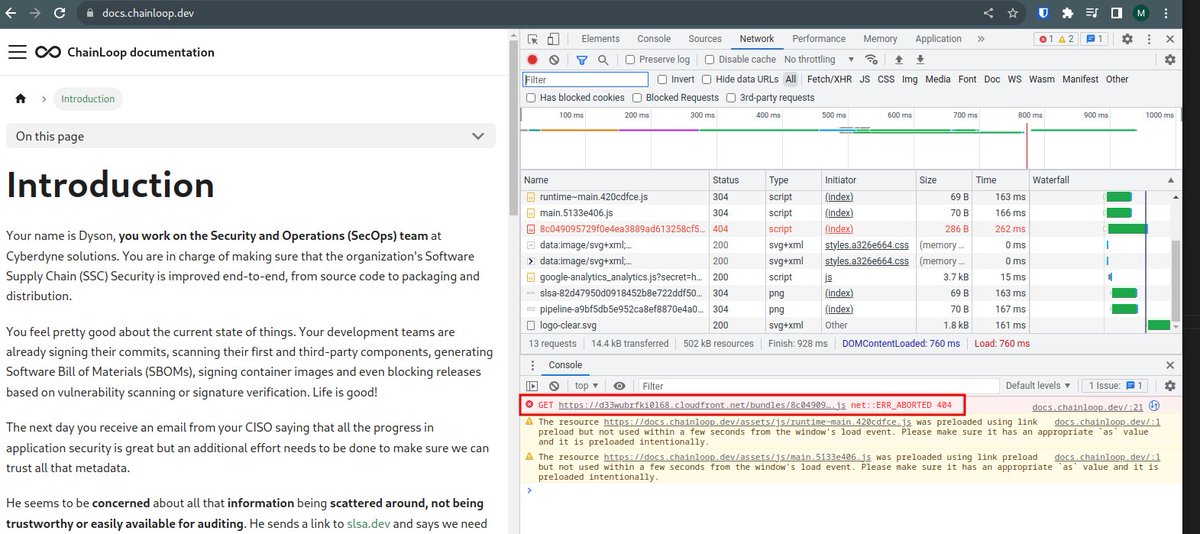Open DevTools three-dot customize menu
Image resolution: width=1200 pixels, height=534 pixels.
pos(1148,39)
